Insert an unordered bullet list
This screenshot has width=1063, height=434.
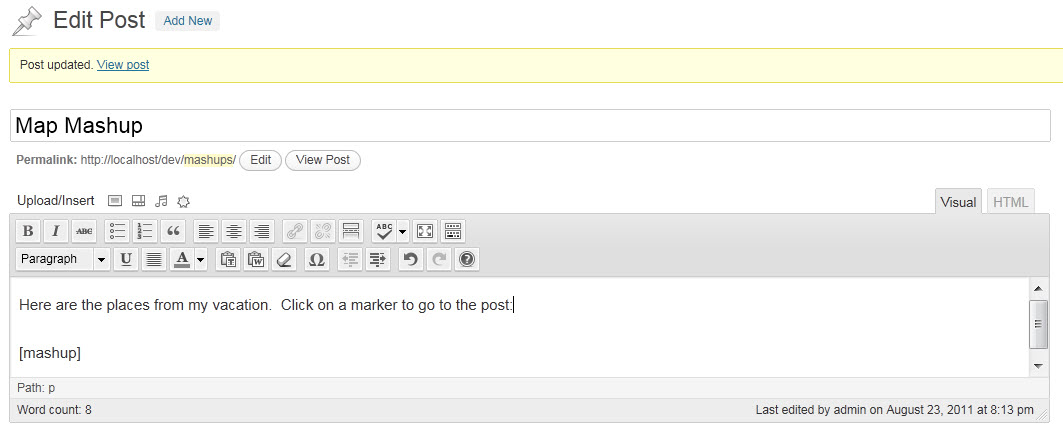[118, 231]
